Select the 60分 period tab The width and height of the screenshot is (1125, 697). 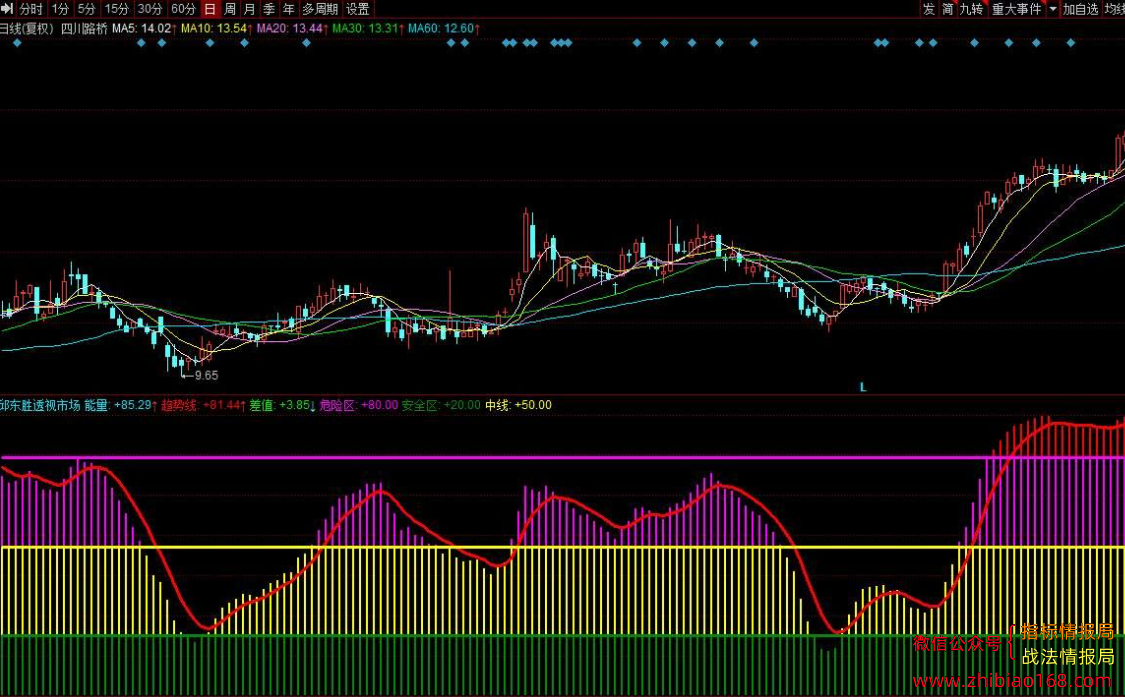[x=184, y=9]
